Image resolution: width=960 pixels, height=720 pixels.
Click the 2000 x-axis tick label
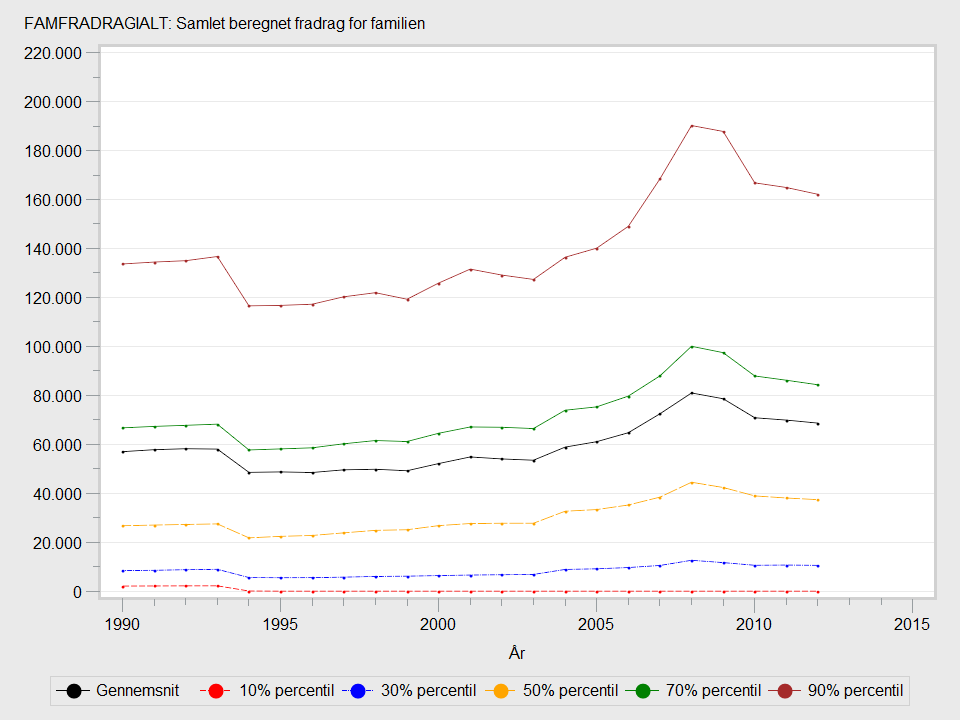(438, 623)
